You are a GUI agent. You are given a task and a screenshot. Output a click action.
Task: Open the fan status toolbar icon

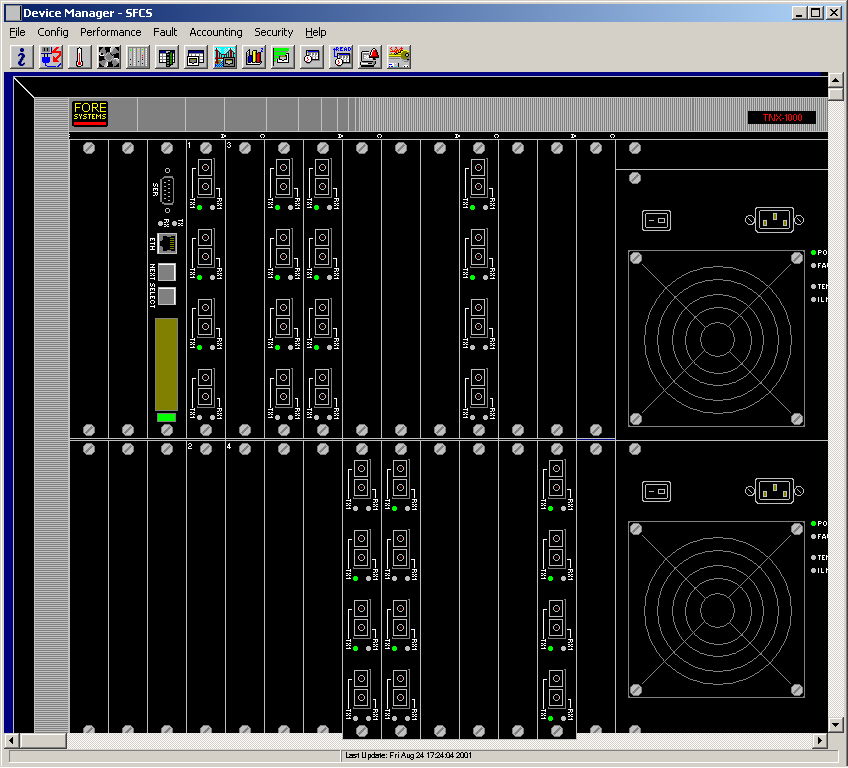click(109, 57)
